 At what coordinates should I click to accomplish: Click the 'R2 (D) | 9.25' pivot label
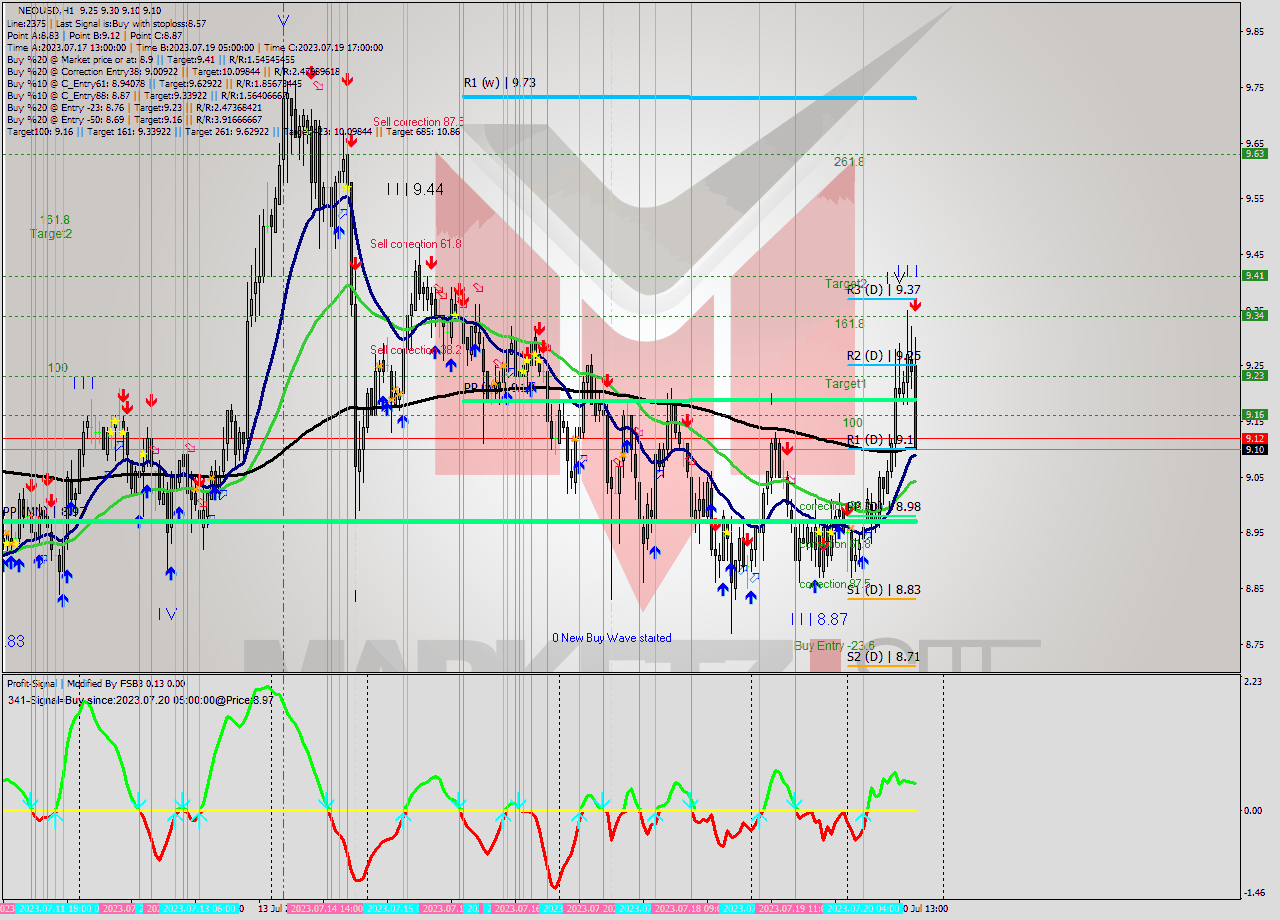883,355
